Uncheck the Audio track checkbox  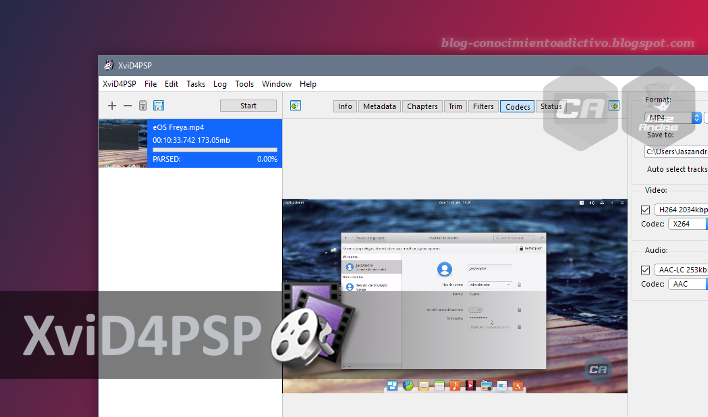[x=645, y=270]
